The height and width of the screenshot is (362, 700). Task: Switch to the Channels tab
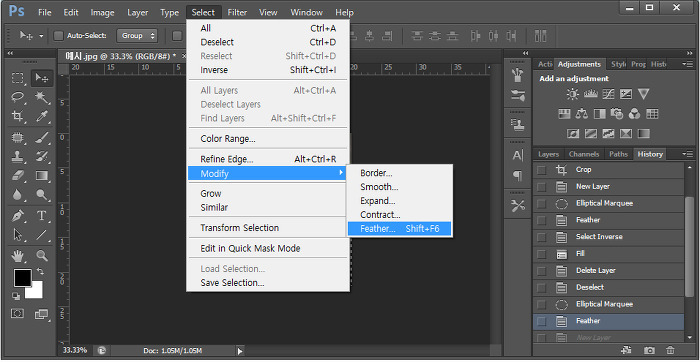(x=583, y=154)
